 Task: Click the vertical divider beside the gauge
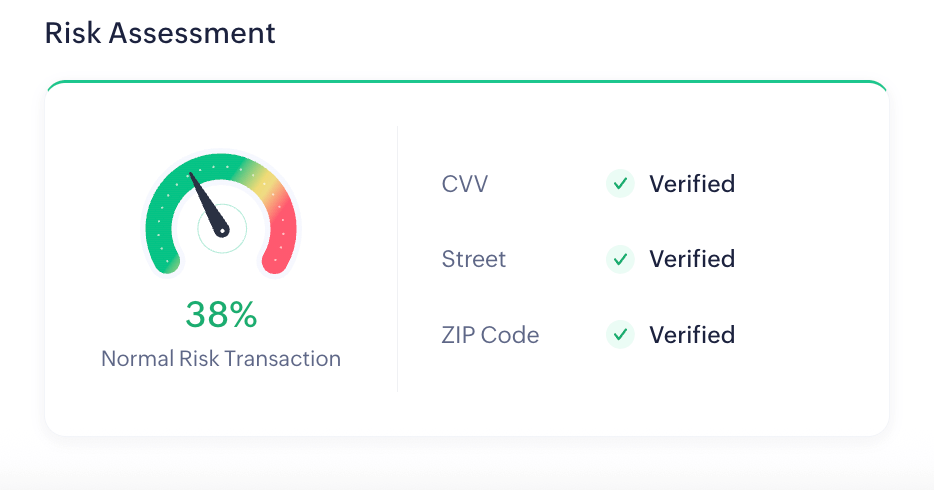click(398, 259)
